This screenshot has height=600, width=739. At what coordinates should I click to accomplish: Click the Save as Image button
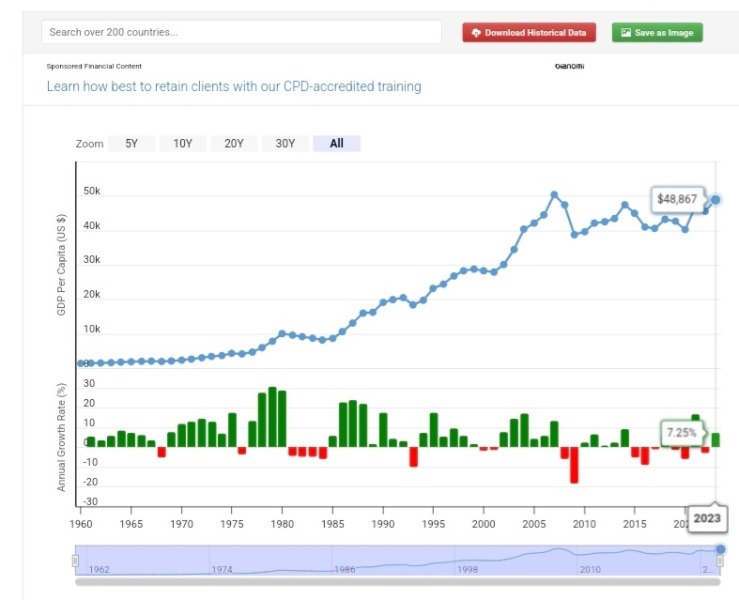coord(657,33)
